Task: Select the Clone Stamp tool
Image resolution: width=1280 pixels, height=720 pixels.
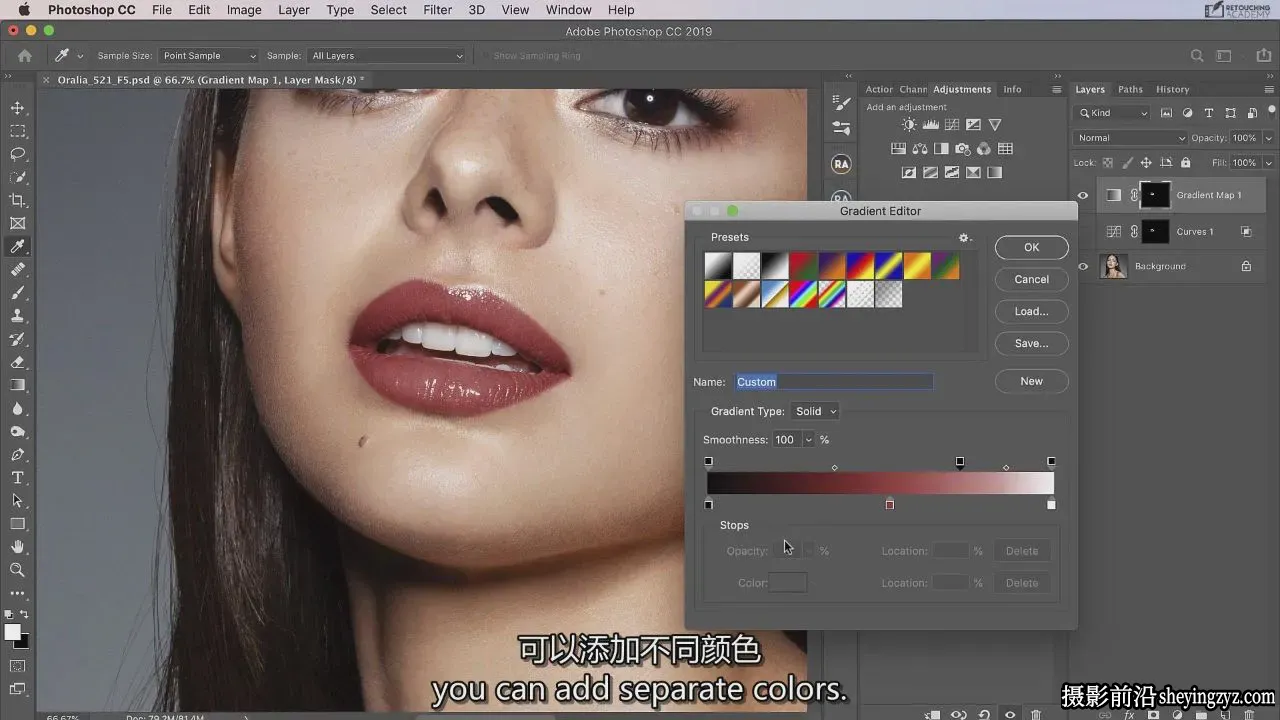Action: point(17,316)
